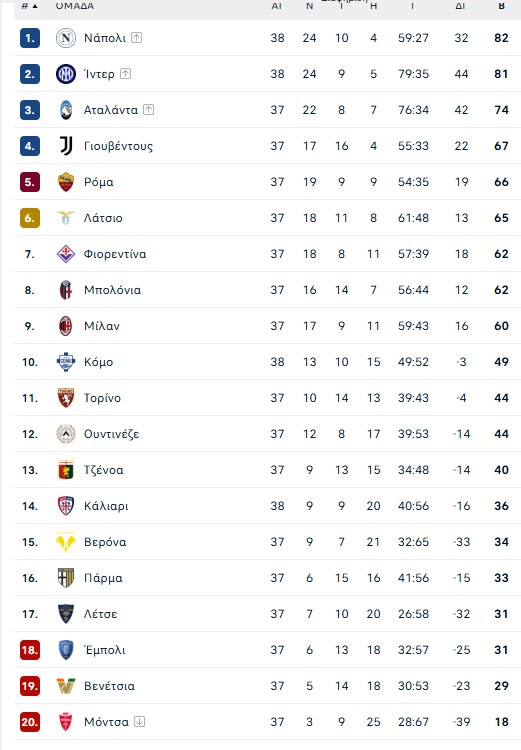Click the blue rank 1 badge
Viewport: 521px width, 750px height.
(x=30, y=38)
